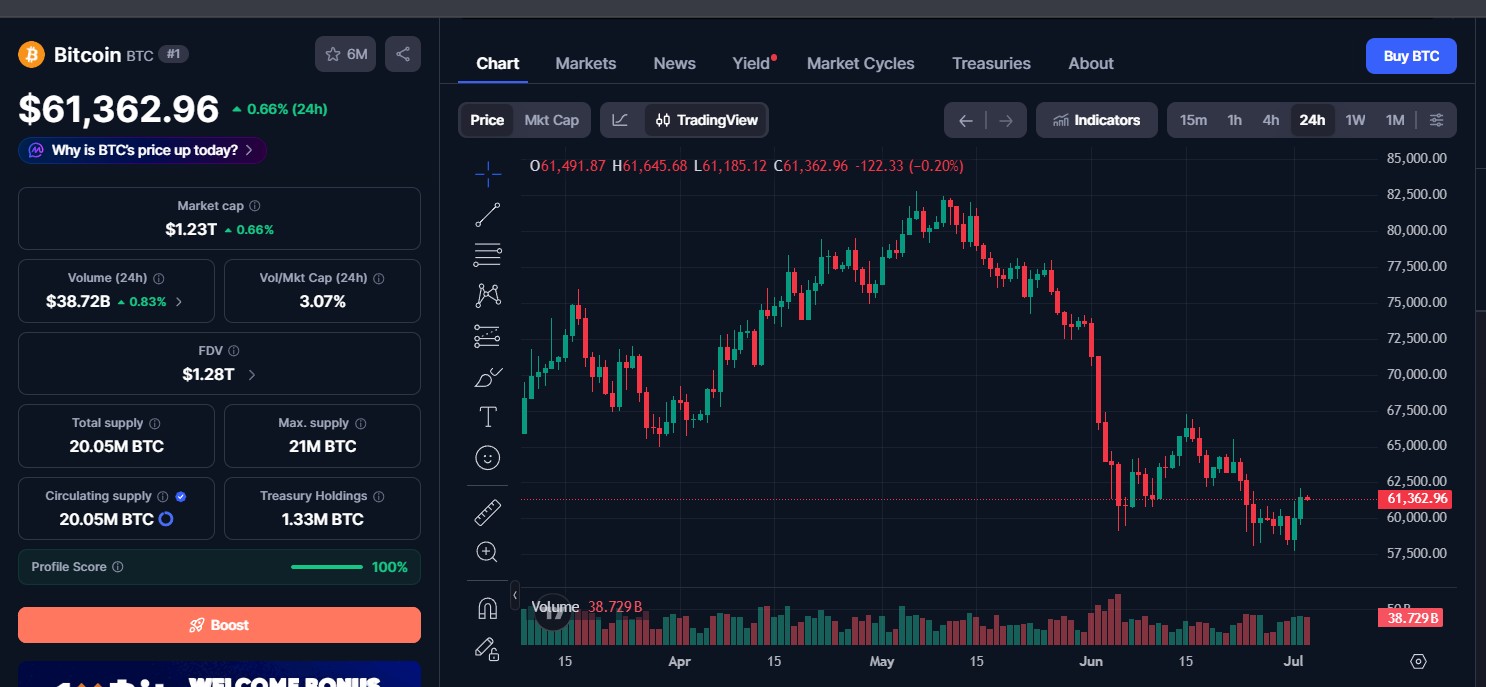Viewport: 1486px width, 687px height.
Task: Show Total supply info icon
Action: click(x=154, y=423)
